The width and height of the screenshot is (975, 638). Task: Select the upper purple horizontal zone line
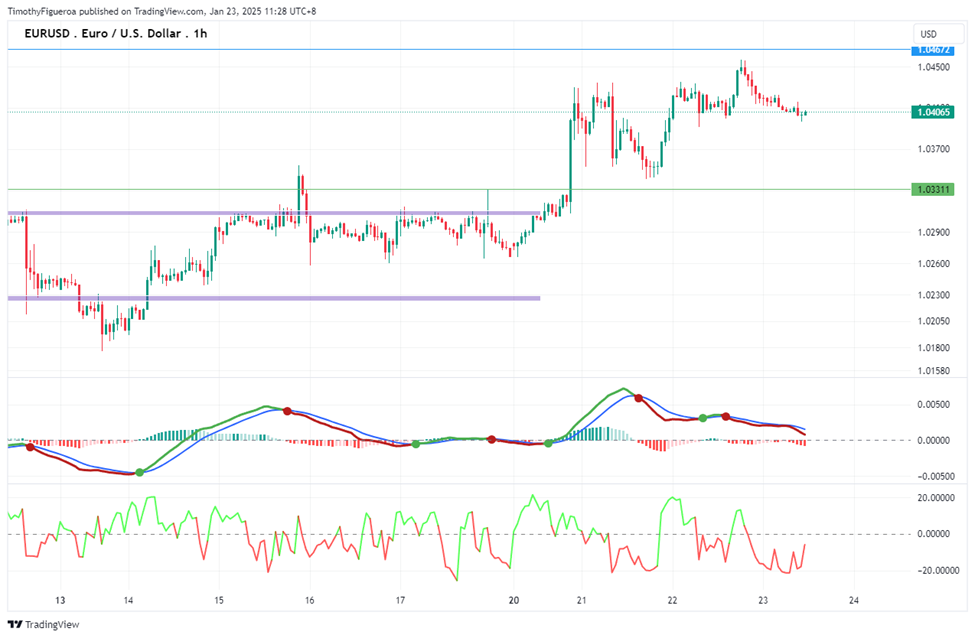[x=274, y=213]
